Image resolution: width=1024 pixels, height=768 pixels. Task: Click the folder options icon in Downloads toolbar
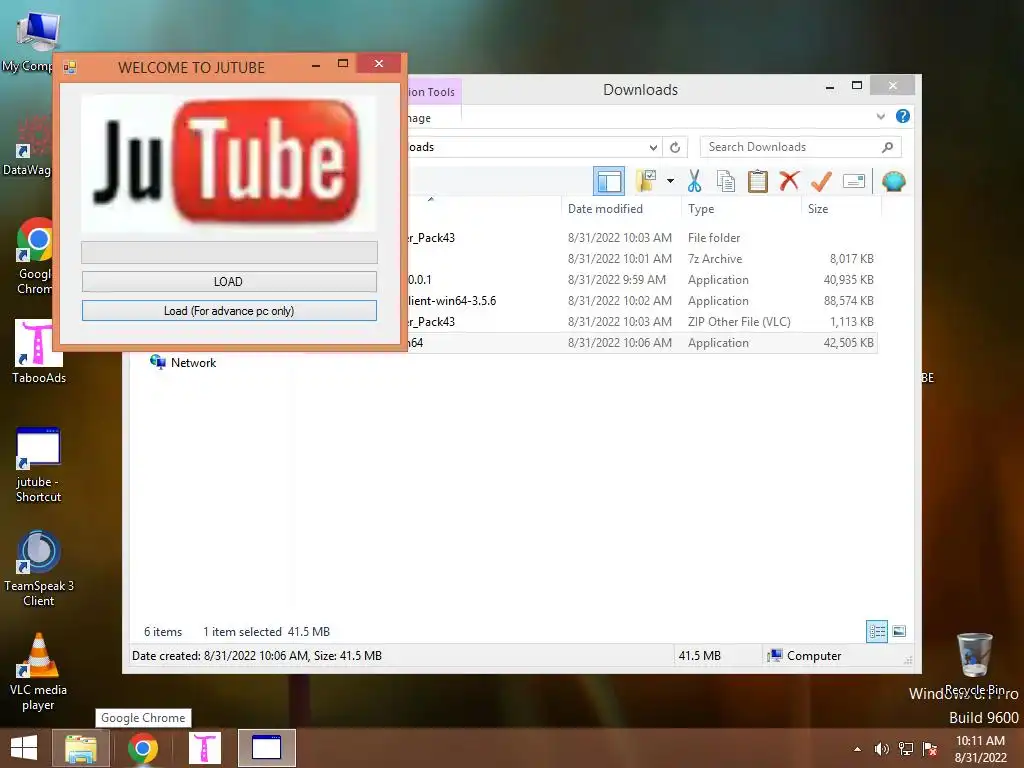646,181
